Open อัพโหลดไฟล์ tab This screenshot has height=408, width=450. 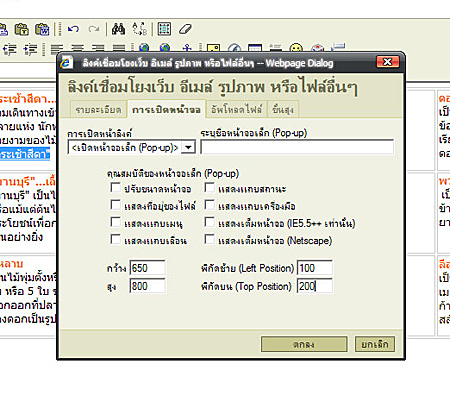[236, 109]
